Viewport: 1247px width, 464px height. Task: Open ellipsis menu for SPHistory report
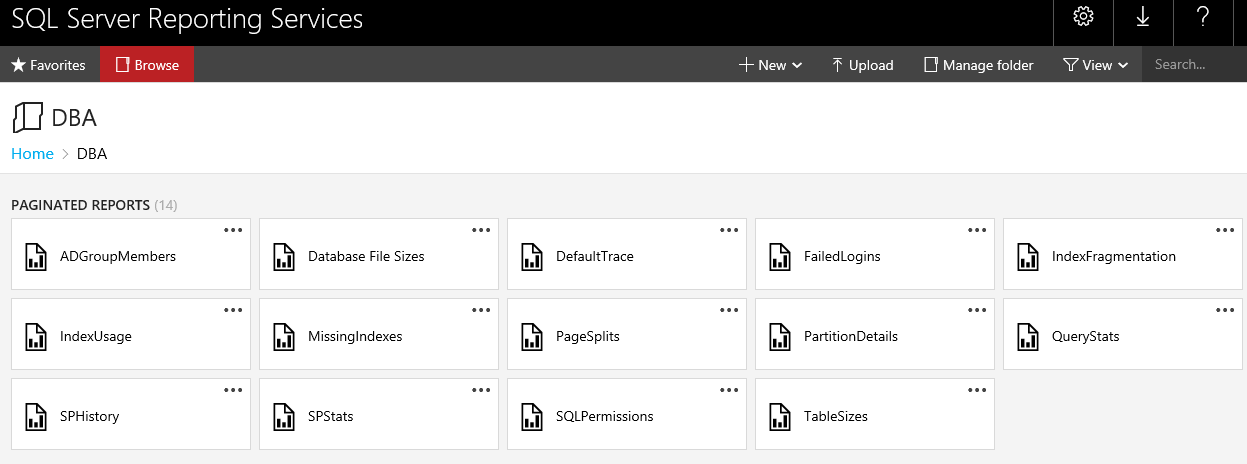click(233, 390)
